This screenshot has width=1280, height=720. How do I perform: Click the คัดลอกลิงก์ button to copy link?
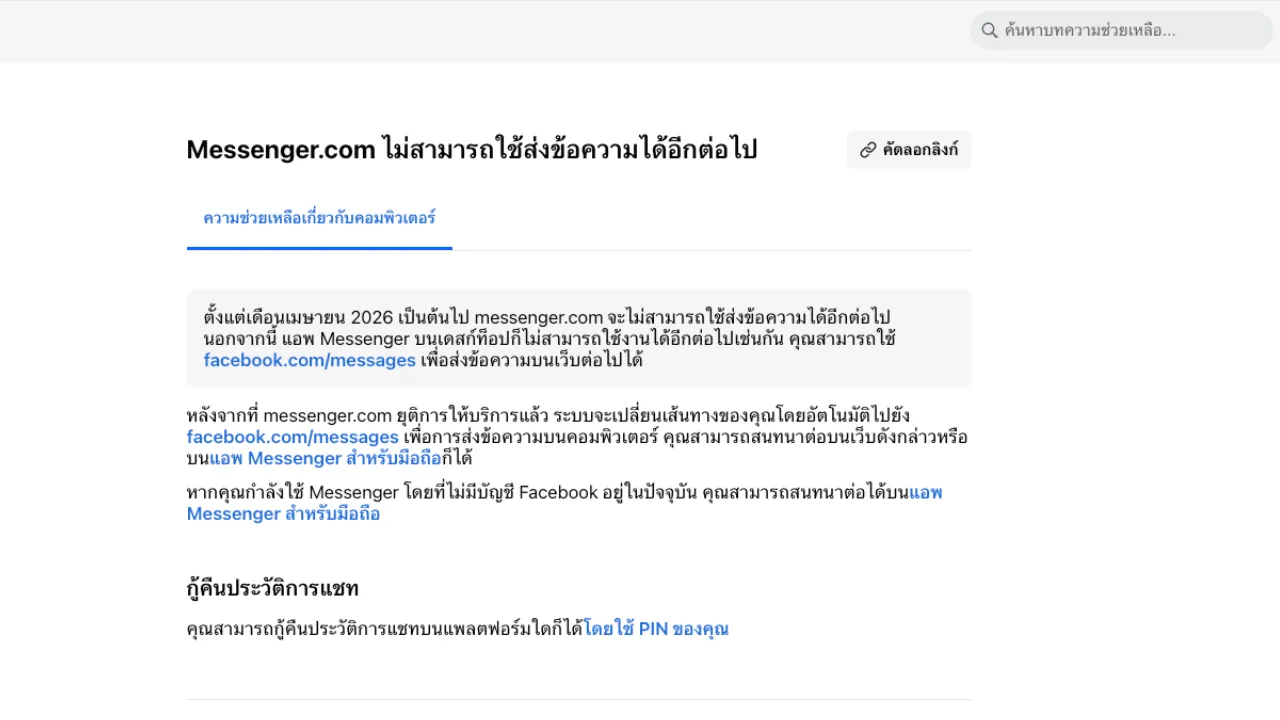tap(908, 149)
